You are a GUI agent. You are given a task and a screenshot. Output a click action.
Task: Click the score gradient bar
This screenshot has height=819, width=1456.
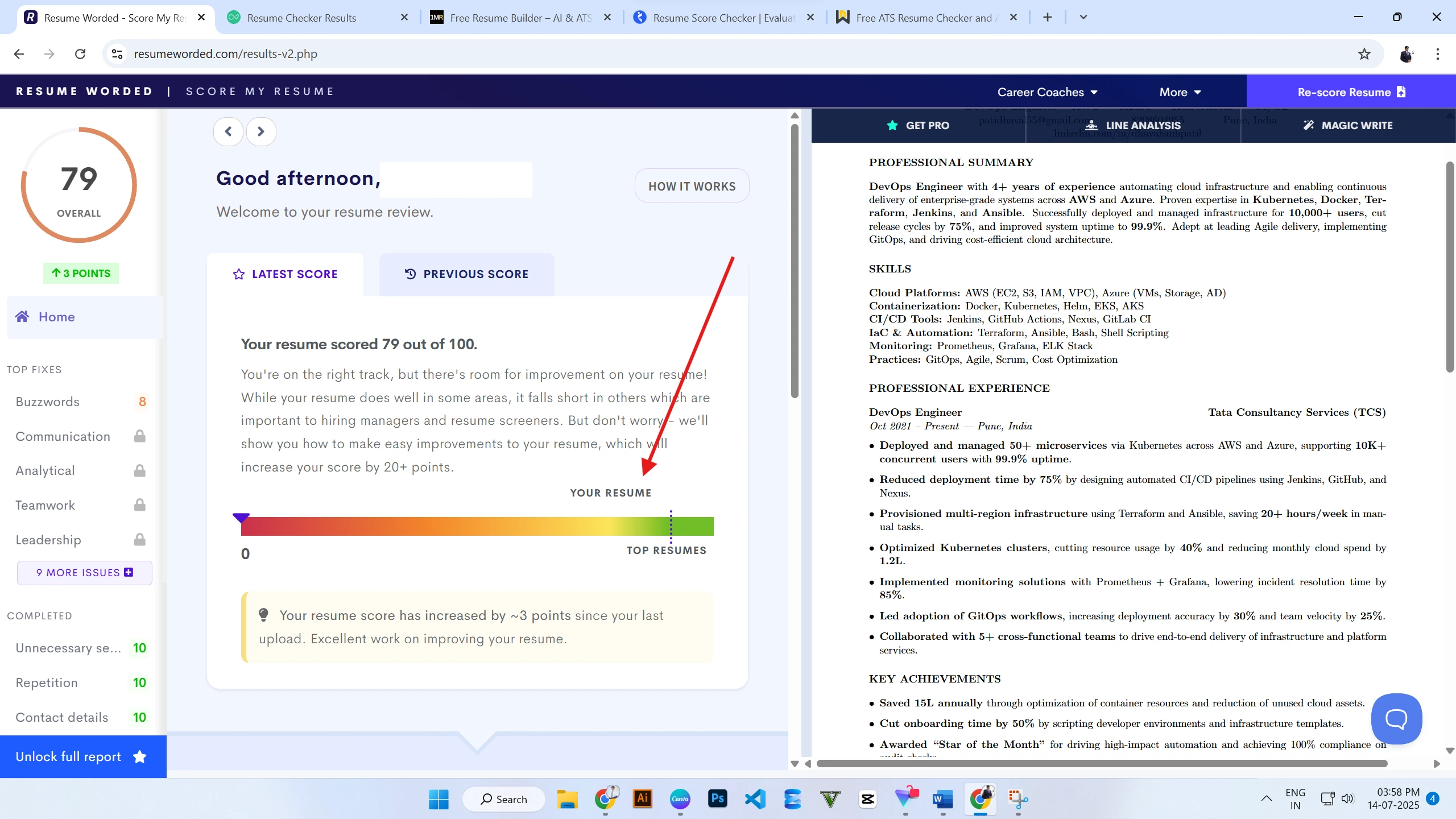tap(477, 526)
